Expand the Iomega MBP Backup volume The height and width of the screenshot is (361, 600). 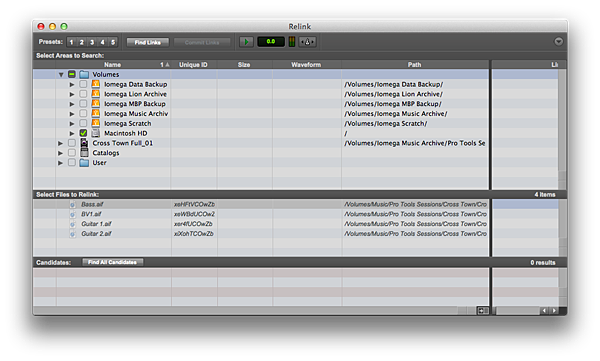click(x=72, y=104)
